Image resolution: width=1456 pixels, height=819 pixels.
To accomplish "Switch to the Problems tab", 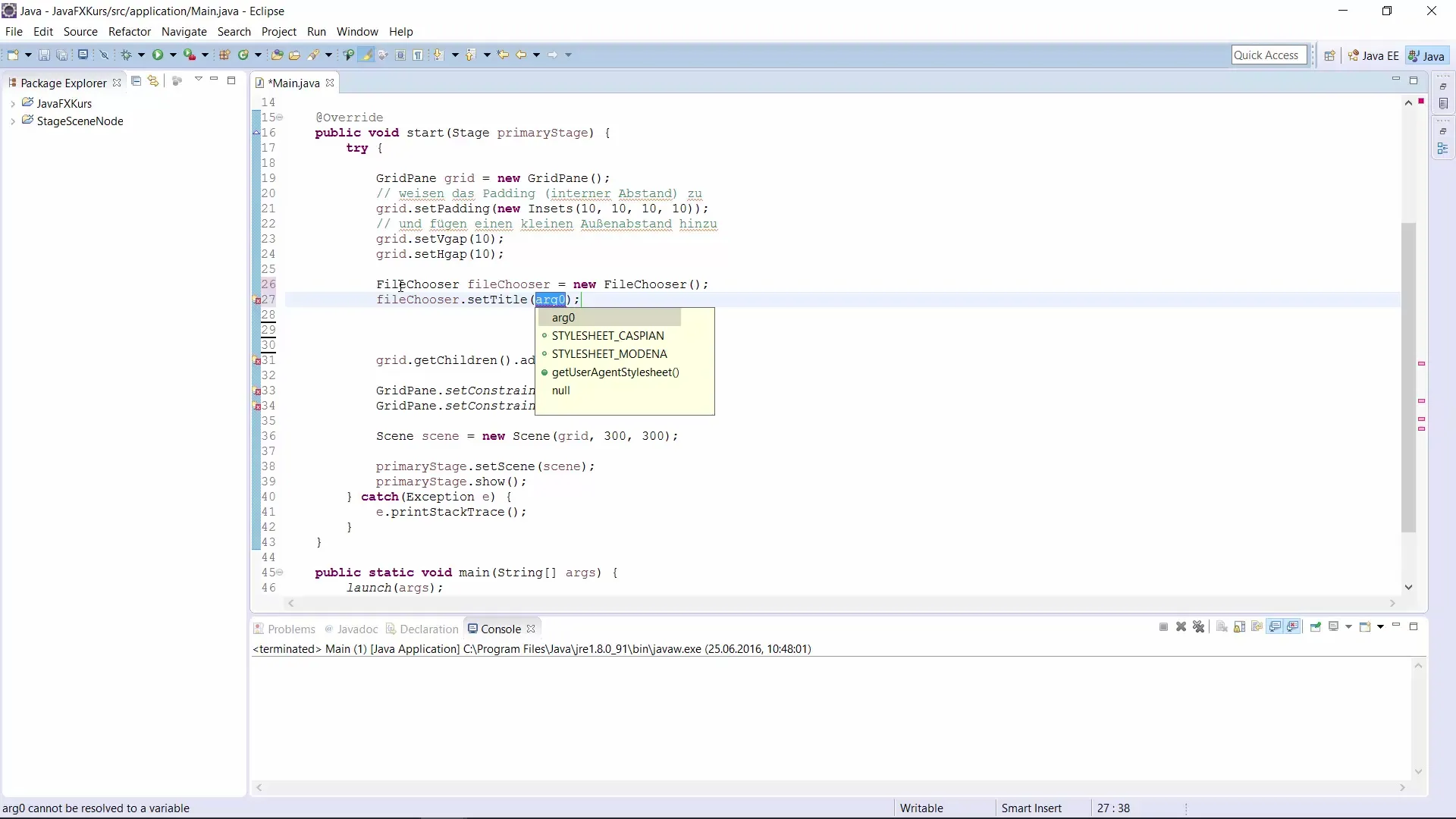I will (x=284, y=629).
